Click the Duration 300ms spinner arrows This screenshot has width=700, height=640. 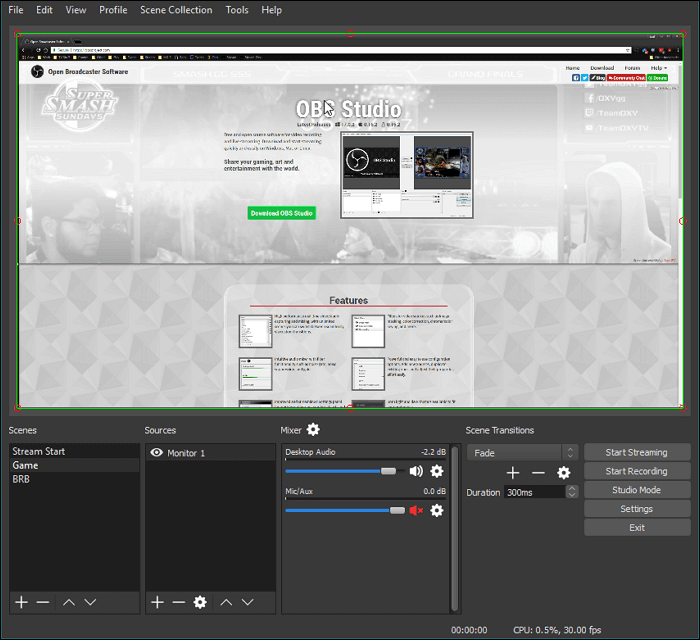coord(572,492)
